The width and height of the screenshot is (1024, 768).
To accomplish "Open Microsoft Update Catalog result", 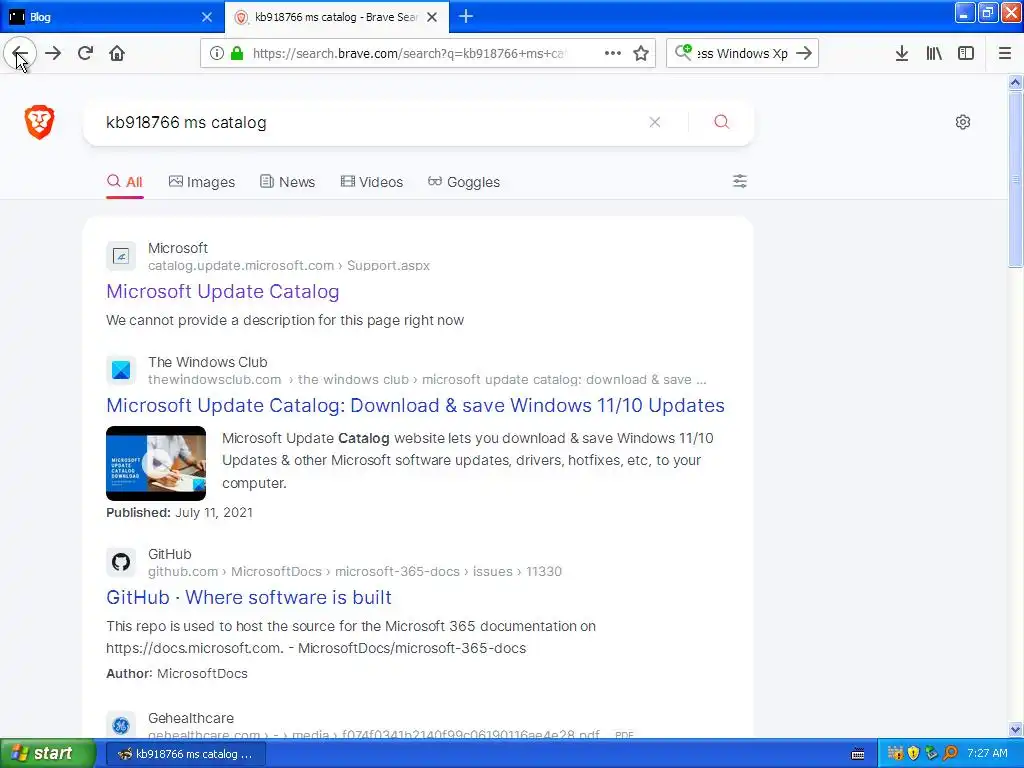I will [223, 292].
